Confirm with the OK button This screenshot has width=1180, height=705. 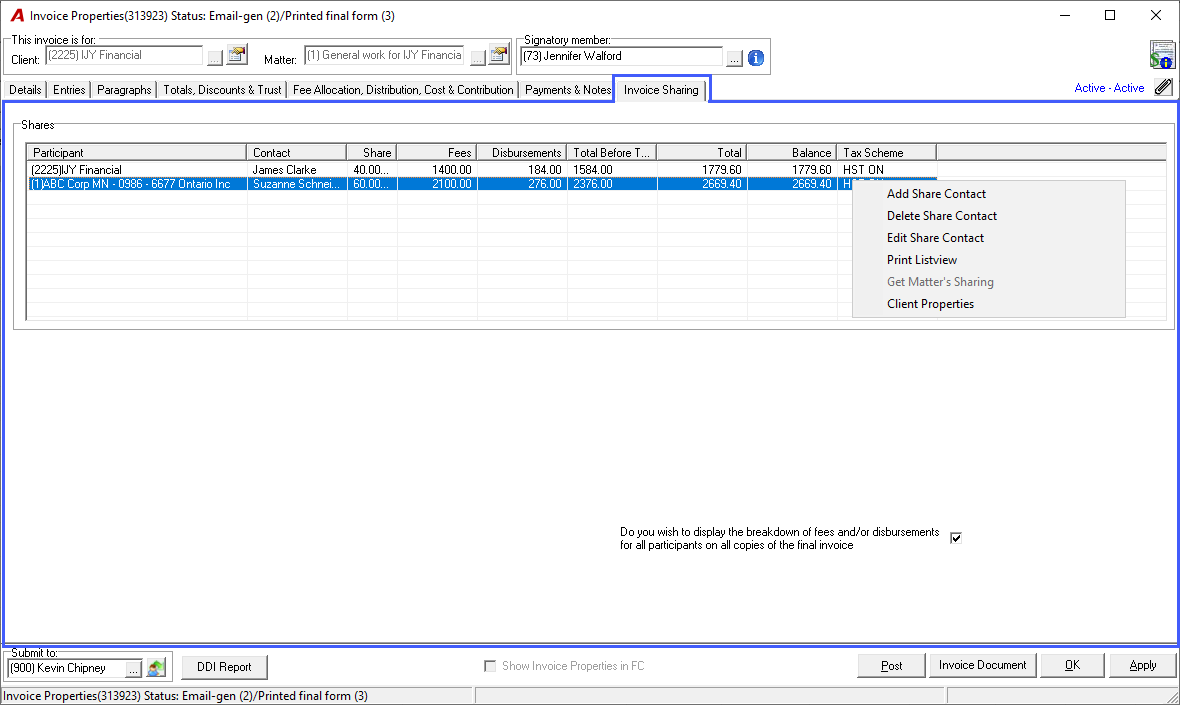click(1072, 665)
